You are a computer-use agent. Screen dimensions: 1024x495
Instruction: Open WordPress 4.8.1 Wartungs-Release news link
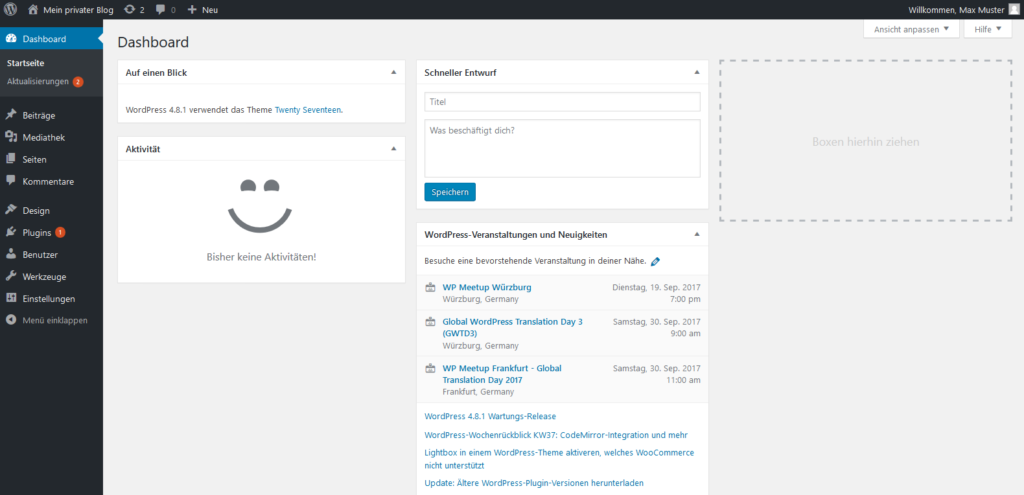point(490,416)
